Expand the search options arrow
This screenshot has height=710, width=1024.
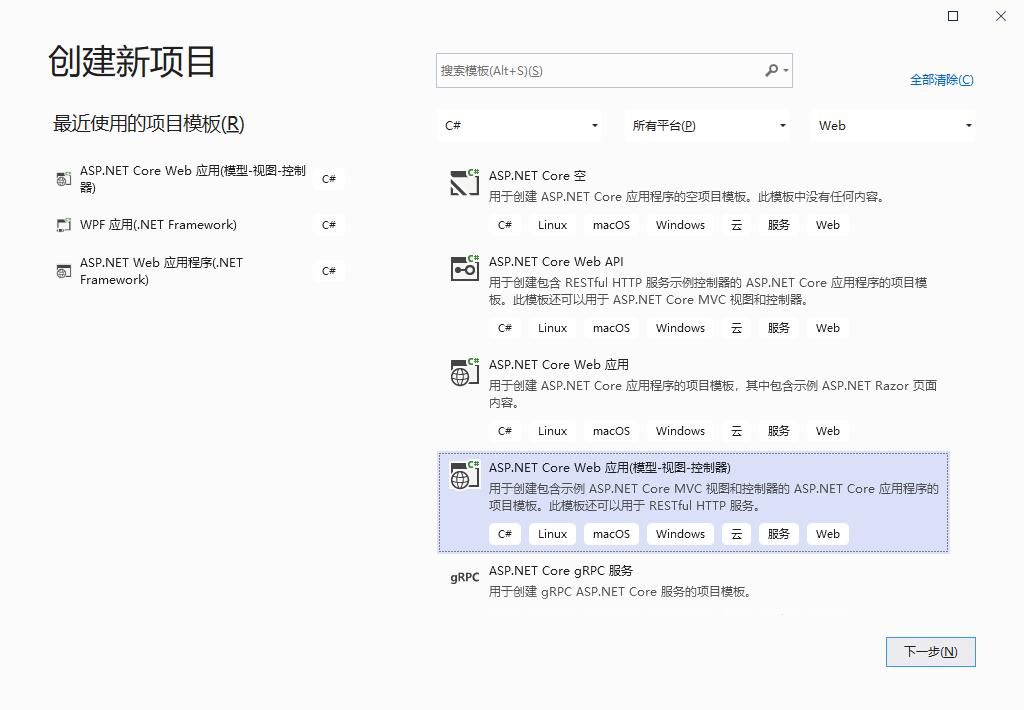point(786,71)
